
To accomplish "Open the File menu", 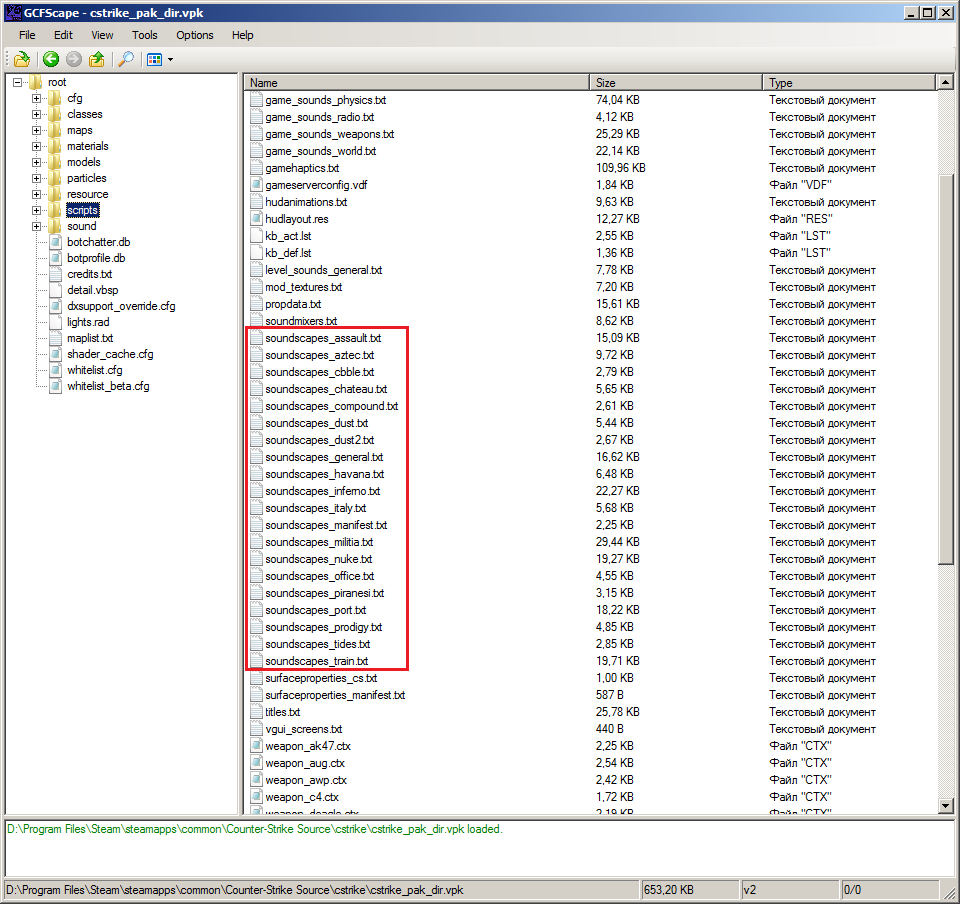I will pyautogui.click(x=27, y=35).
